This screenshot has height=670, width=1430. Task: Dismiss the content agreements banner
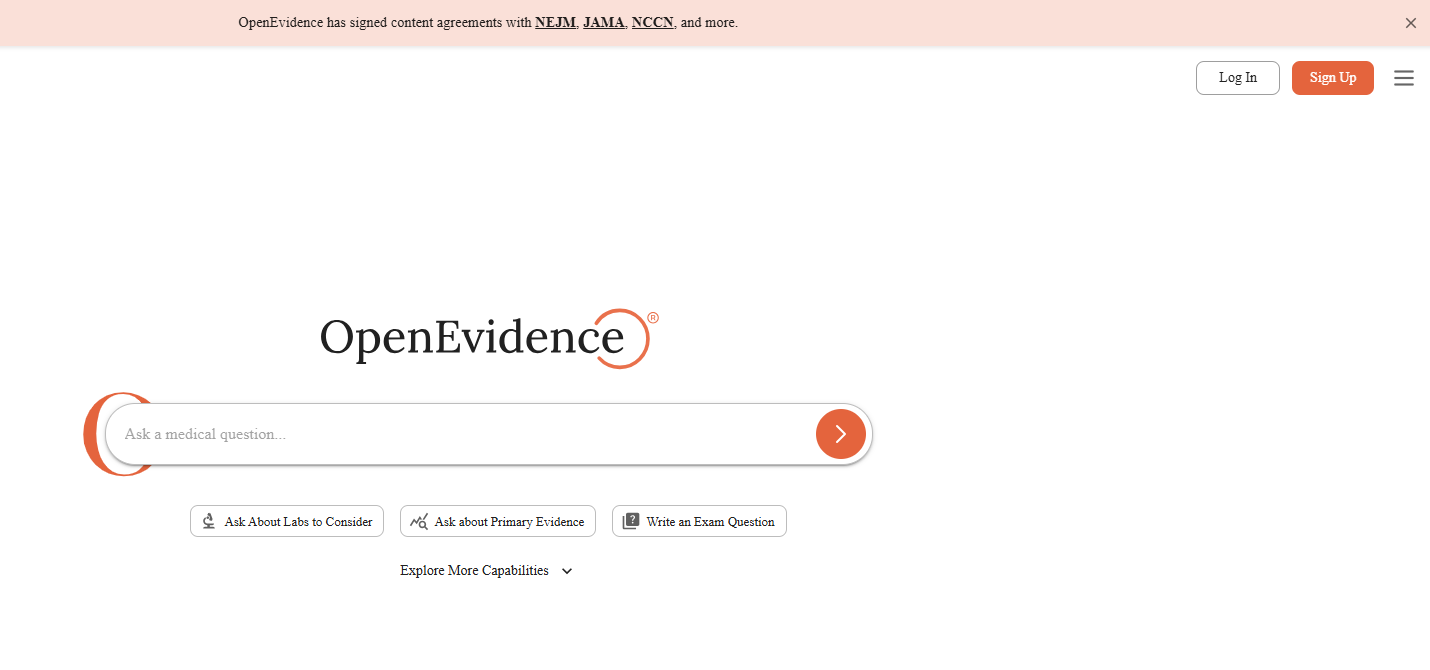pos(1410,23)
